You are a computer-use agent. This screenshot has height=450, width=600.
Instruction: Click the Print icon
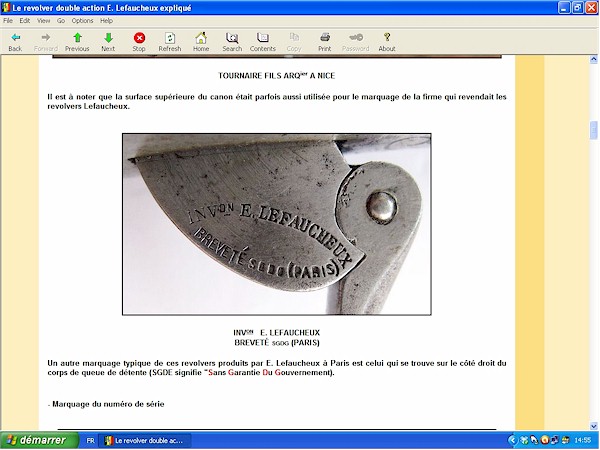point(325,38)
